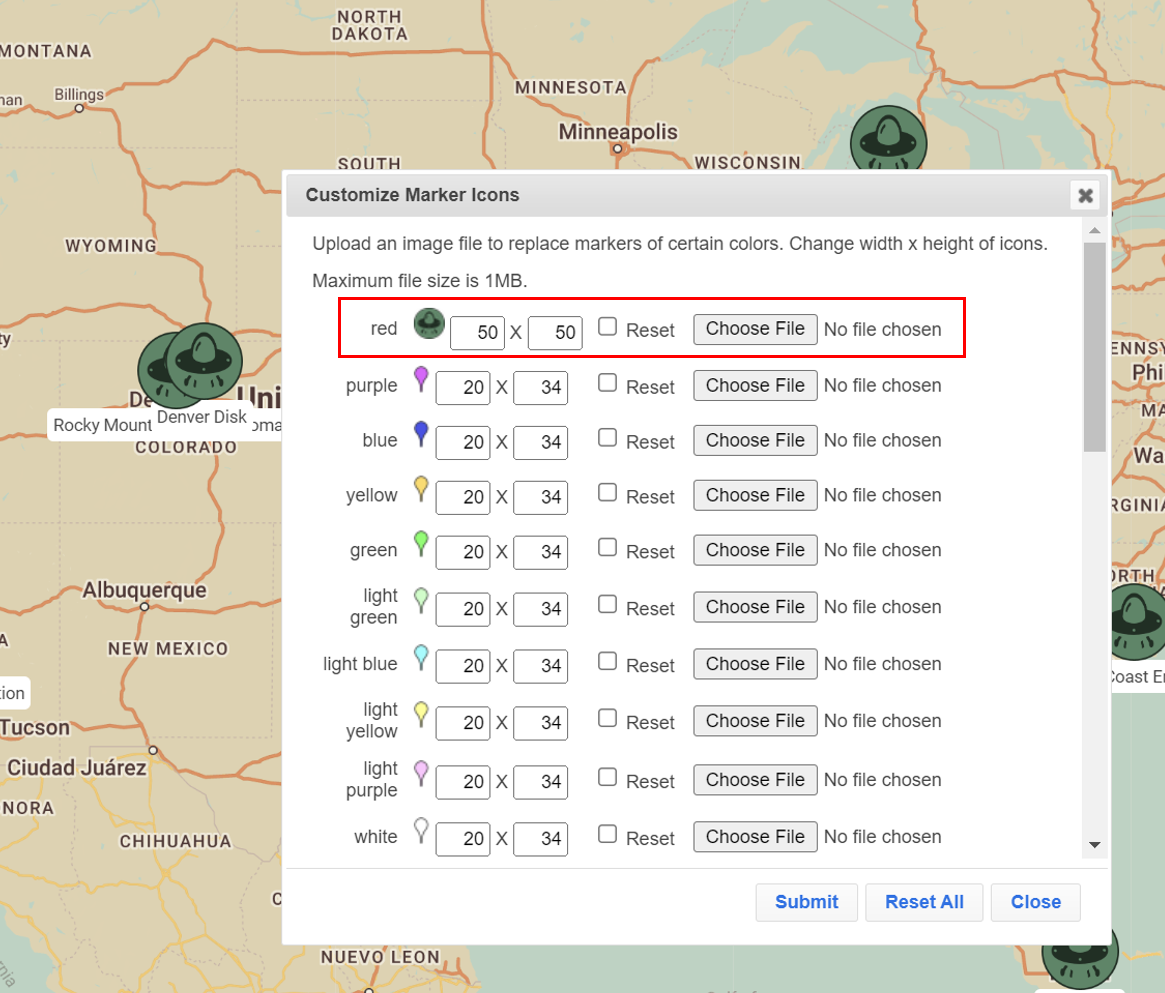This screenshot has width=1165, height=993.
Task: Check the Reset box for blue markers
Action: click(x=607, y=437)
